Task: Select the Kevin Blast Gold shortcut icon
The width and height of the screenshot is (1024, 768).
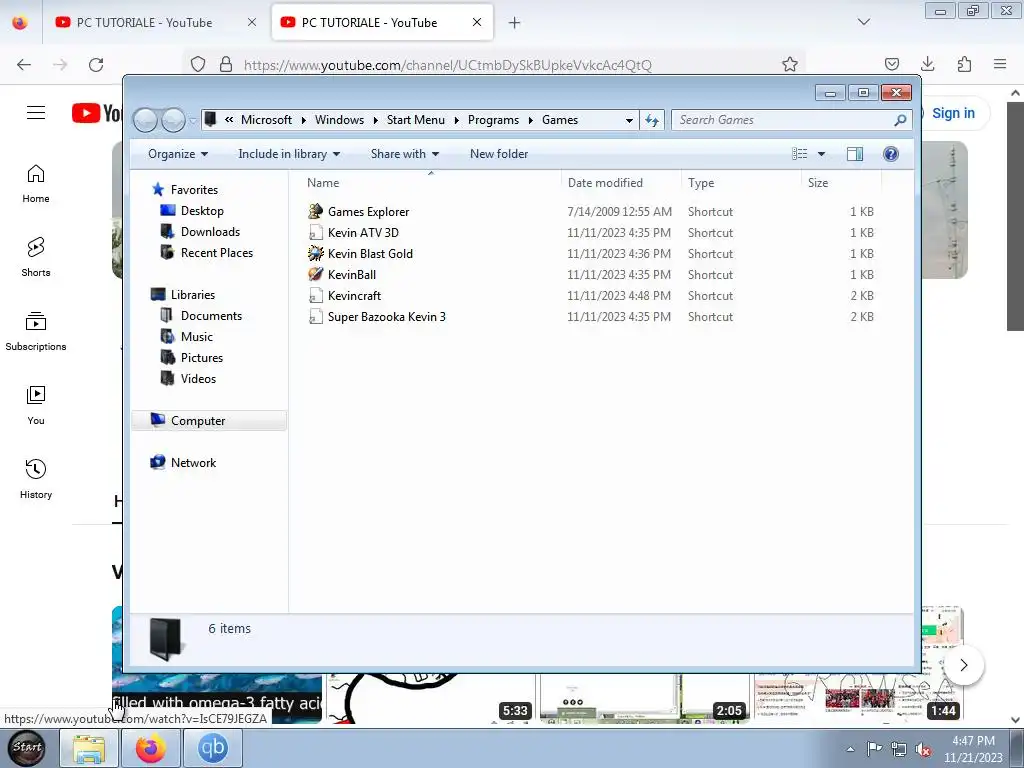Action: point(315,253)
